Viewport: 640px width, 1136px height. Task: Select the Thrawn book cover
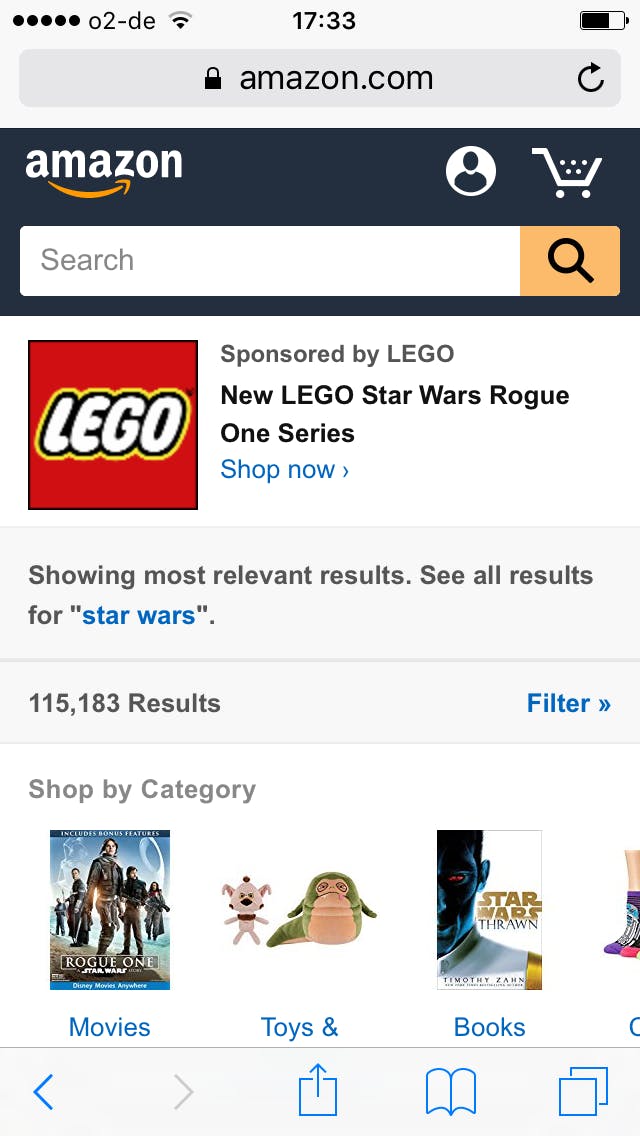point(489,909)
